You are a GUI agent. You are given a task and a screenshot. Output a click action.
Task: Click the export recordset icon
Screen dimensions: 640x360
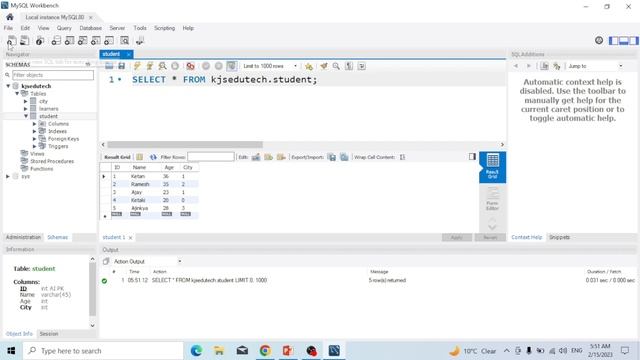pos(332,157)
